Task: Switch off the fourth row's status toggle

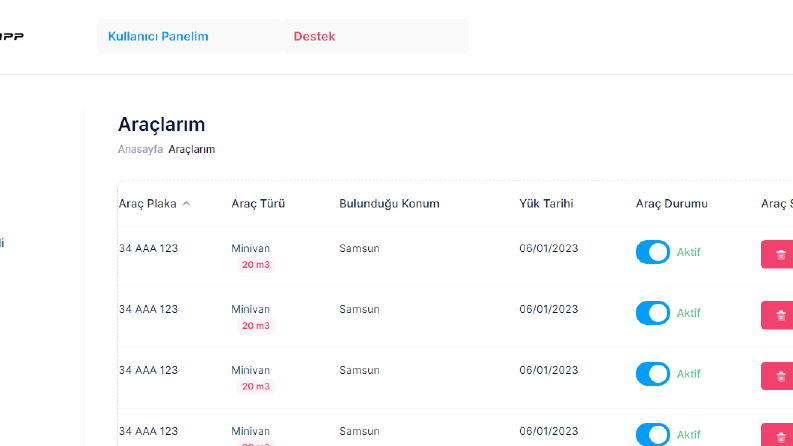Action: [x=652, y=434]
